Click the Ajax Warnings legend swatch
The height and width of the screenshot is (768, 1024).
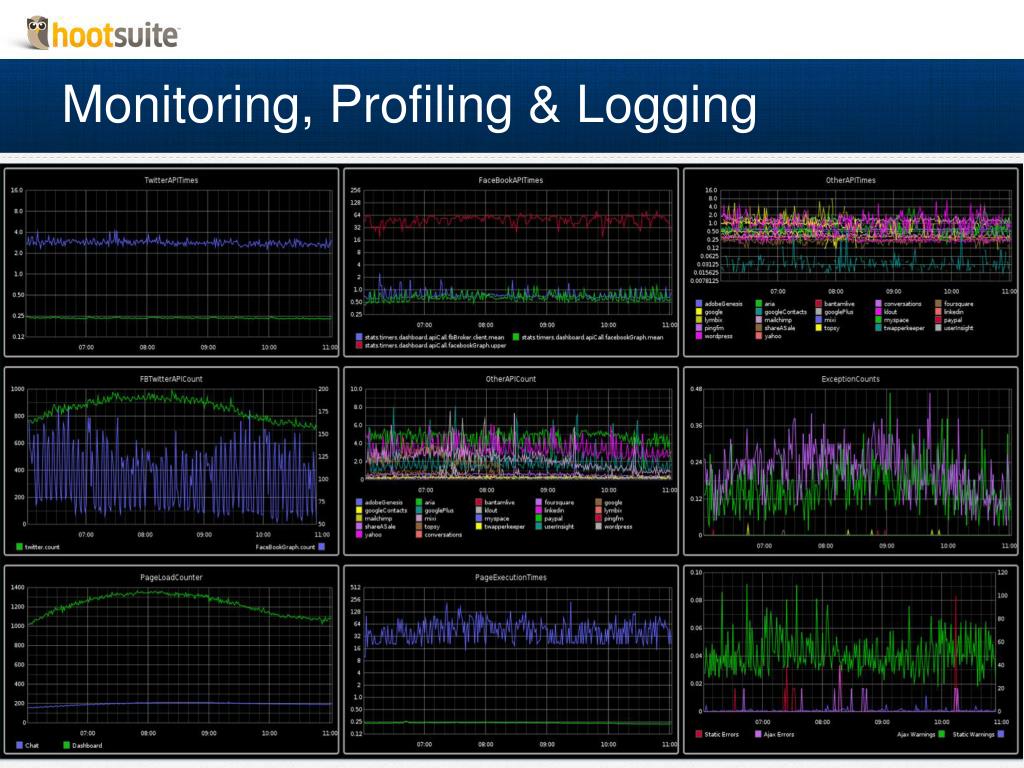[x=941, y=734]
